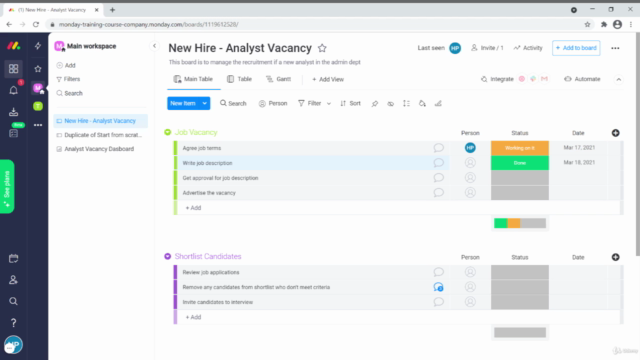This screenshot has width=640, height=360.
Task: Click Mar 17, 2021 date cell
Action: [579, 148]
